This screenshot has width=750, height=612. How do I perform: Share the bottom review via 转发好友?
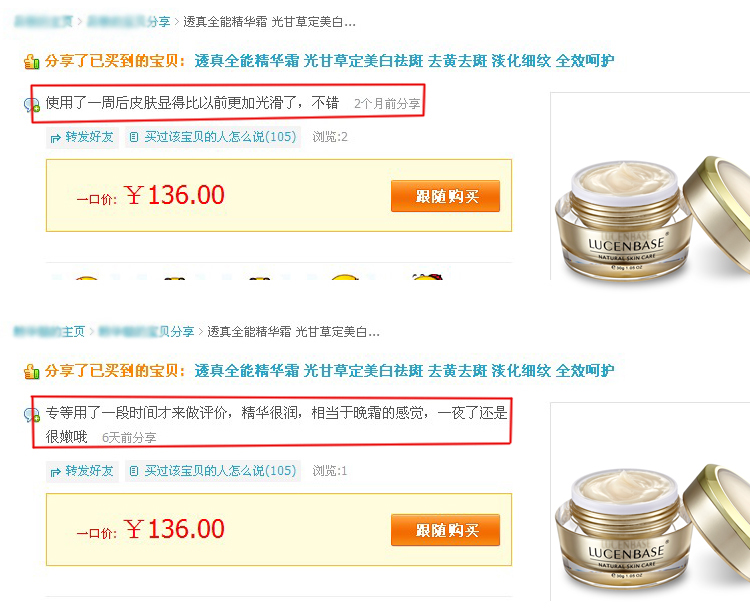click(x=82, y=471)
